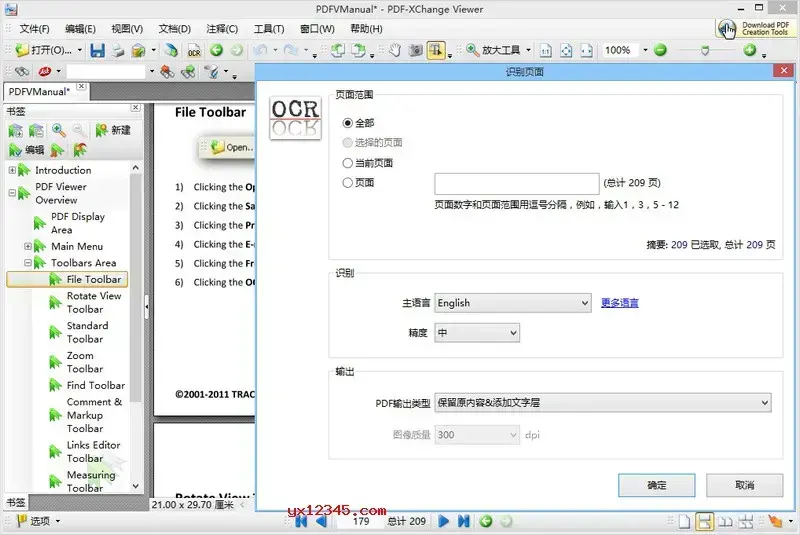Go to the first page
This screenshot has height=535, width=800.
click(x=301, y=521)
